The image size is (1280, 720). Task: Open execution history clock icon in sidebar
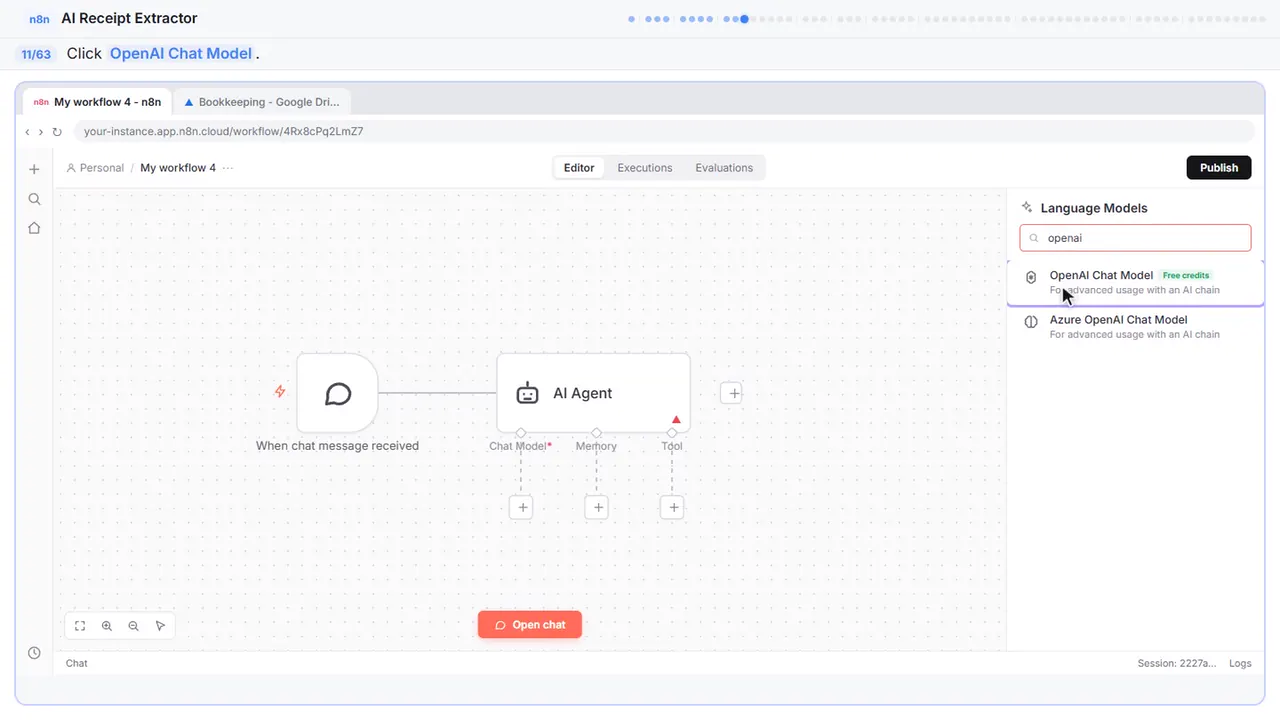click(x=34, y=653)
